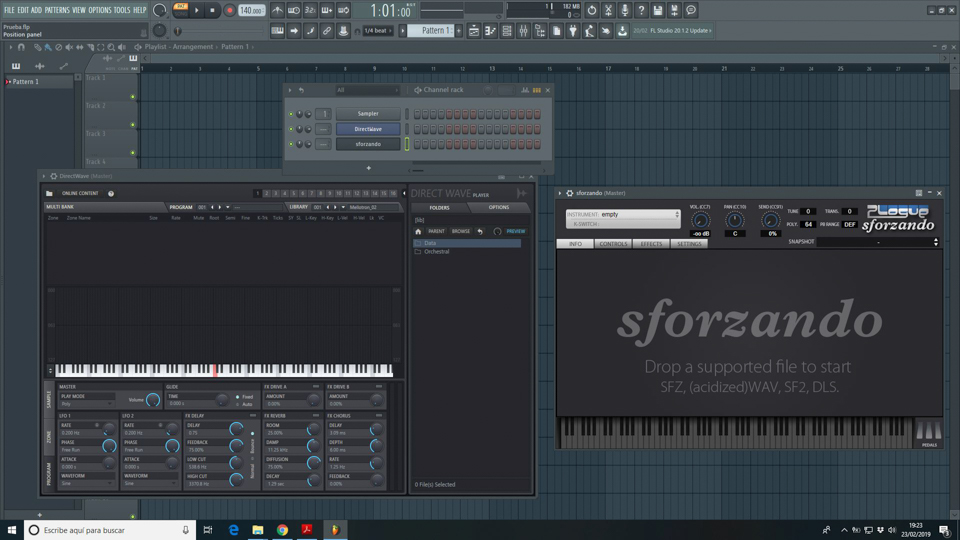960x540 pixels.
Task: Click the Sampler channel button
Action: (x=368, y=114)
